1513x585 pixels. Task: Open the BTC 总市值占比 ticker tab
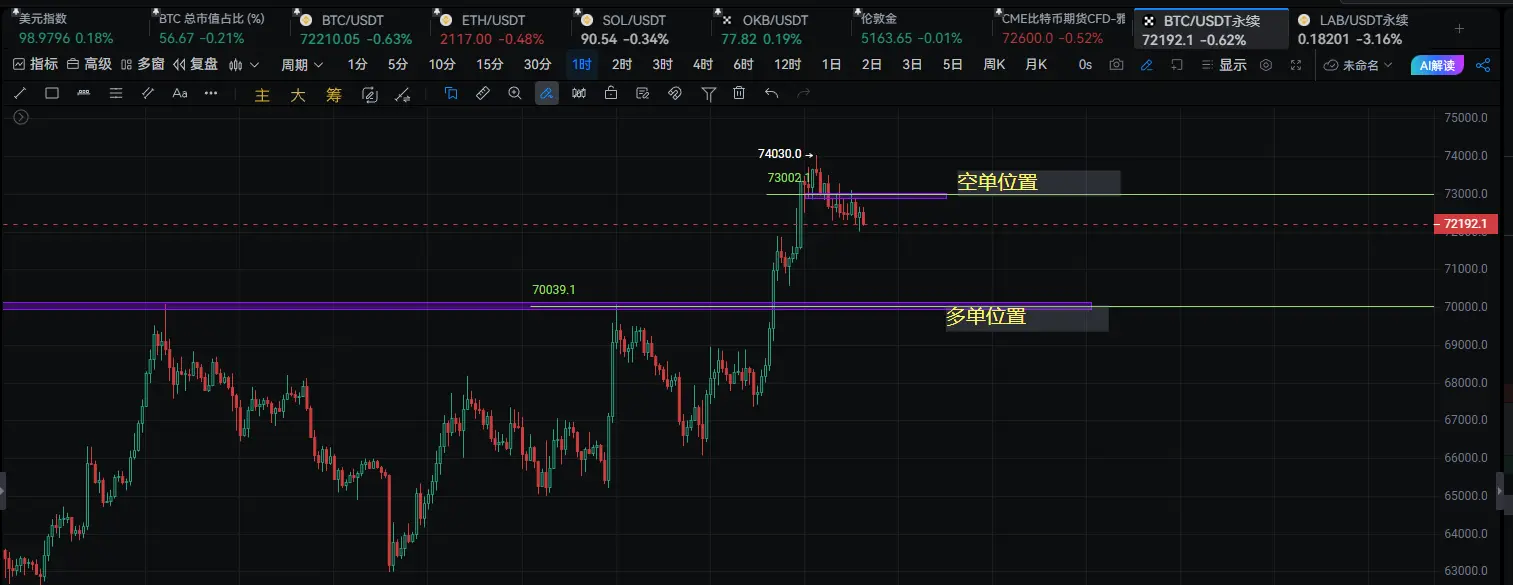[218, 29]
